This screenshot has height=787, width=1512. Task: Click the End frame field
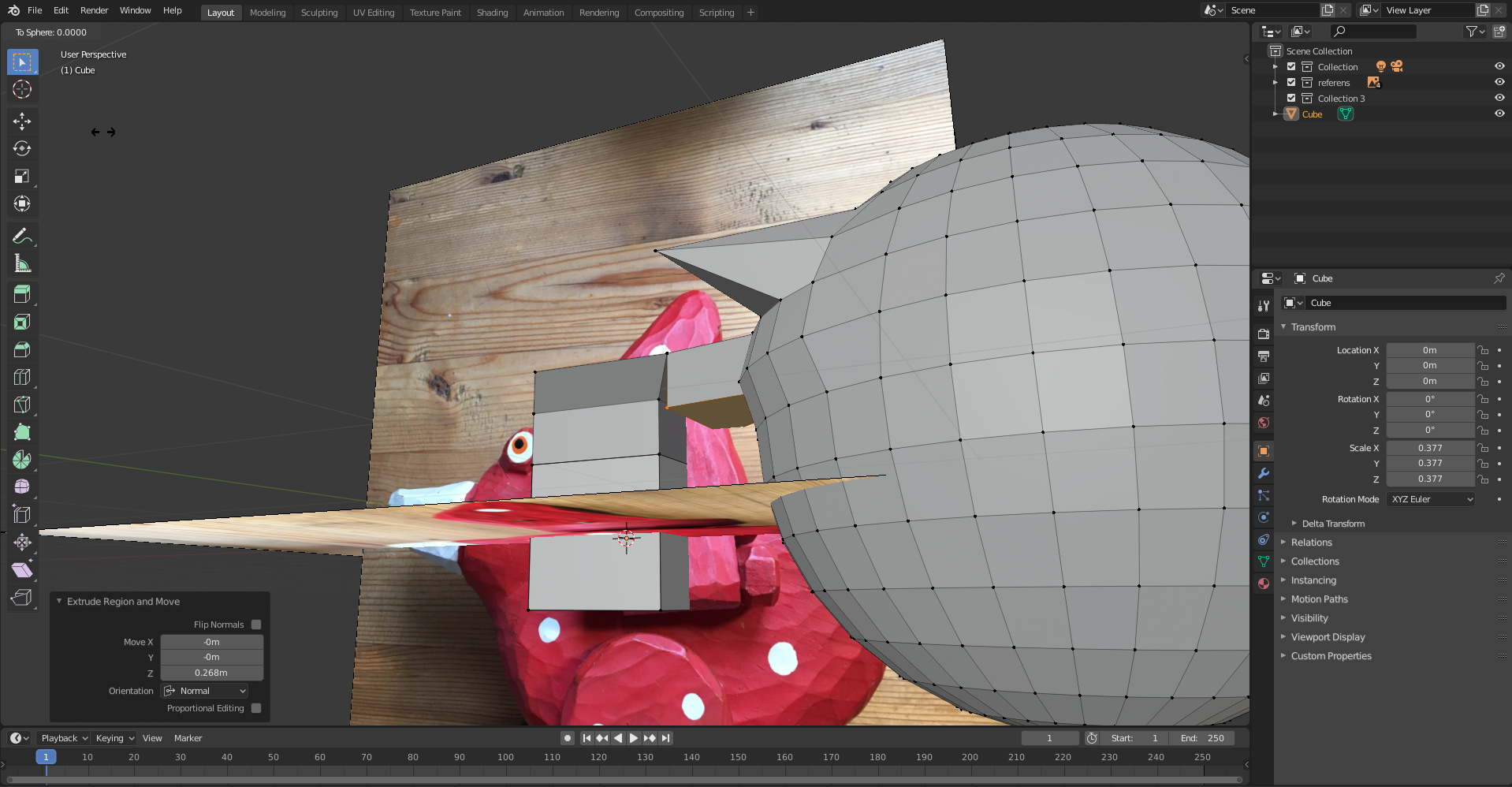tap(1203, 738)
